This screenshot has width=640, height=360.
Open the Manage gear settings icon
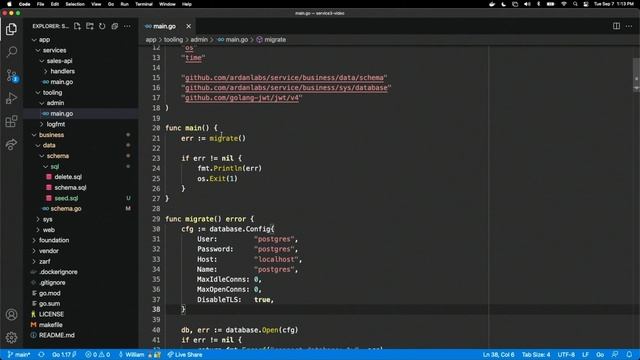[11, 337]
